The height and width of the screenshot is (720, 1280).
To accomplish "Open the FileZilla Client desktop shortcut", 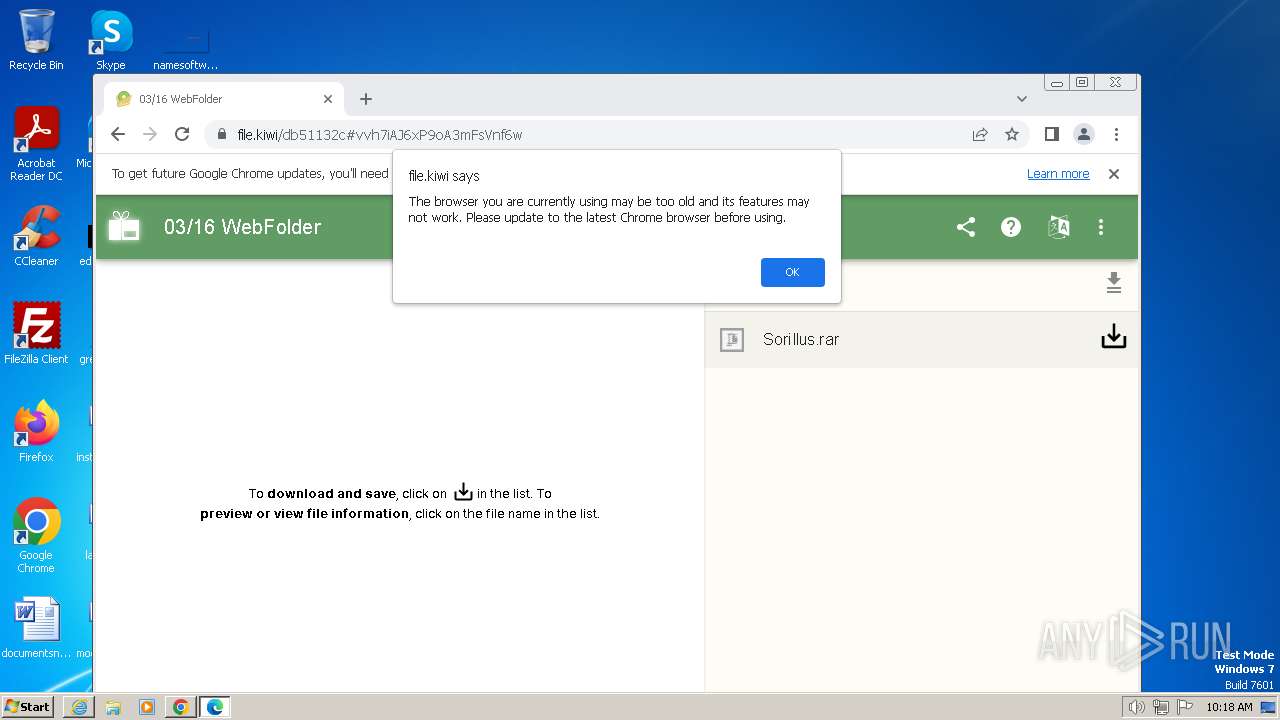I will click(36, 333).
